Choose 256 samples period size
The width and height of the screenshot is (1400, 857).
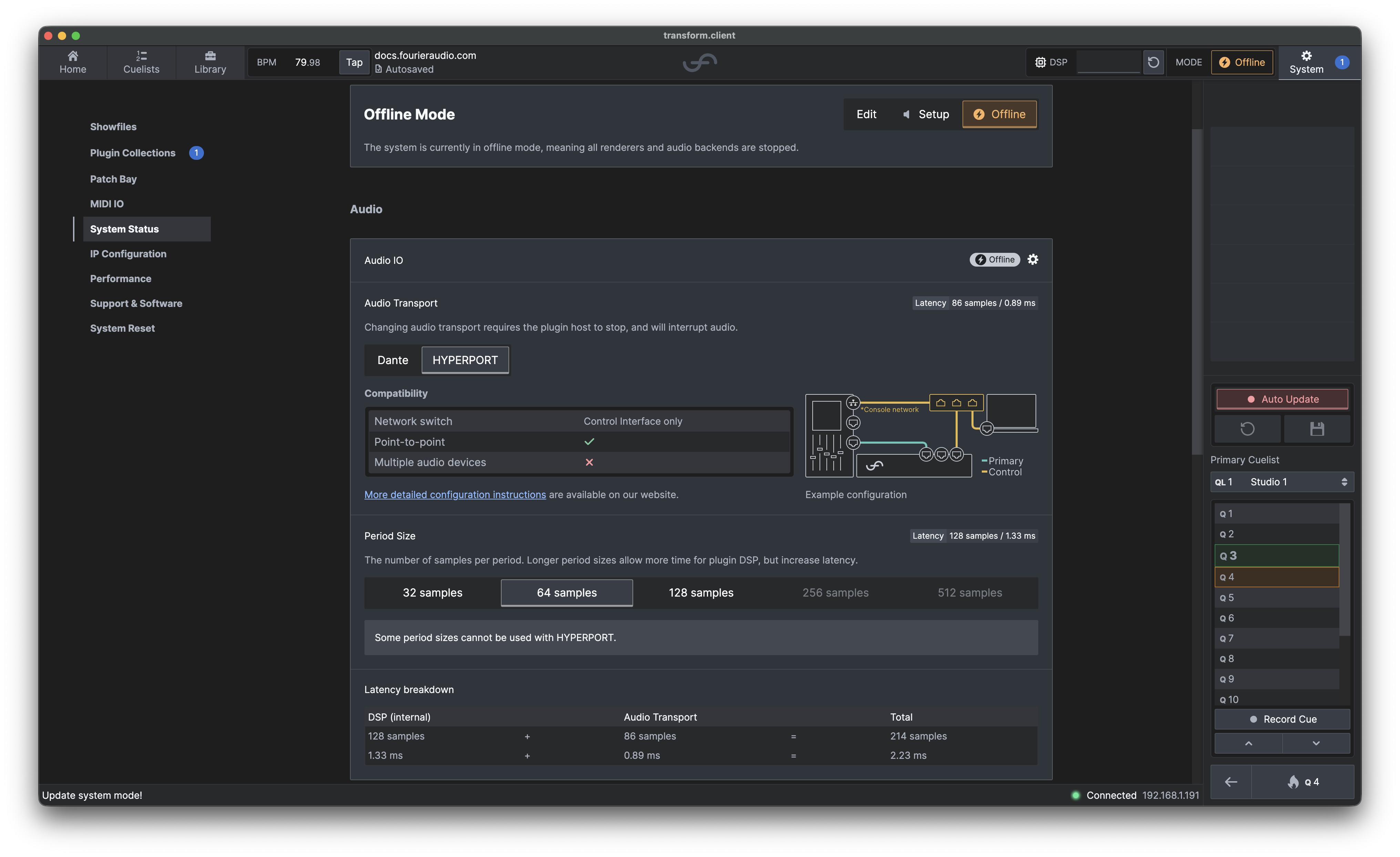coord(835,593)
